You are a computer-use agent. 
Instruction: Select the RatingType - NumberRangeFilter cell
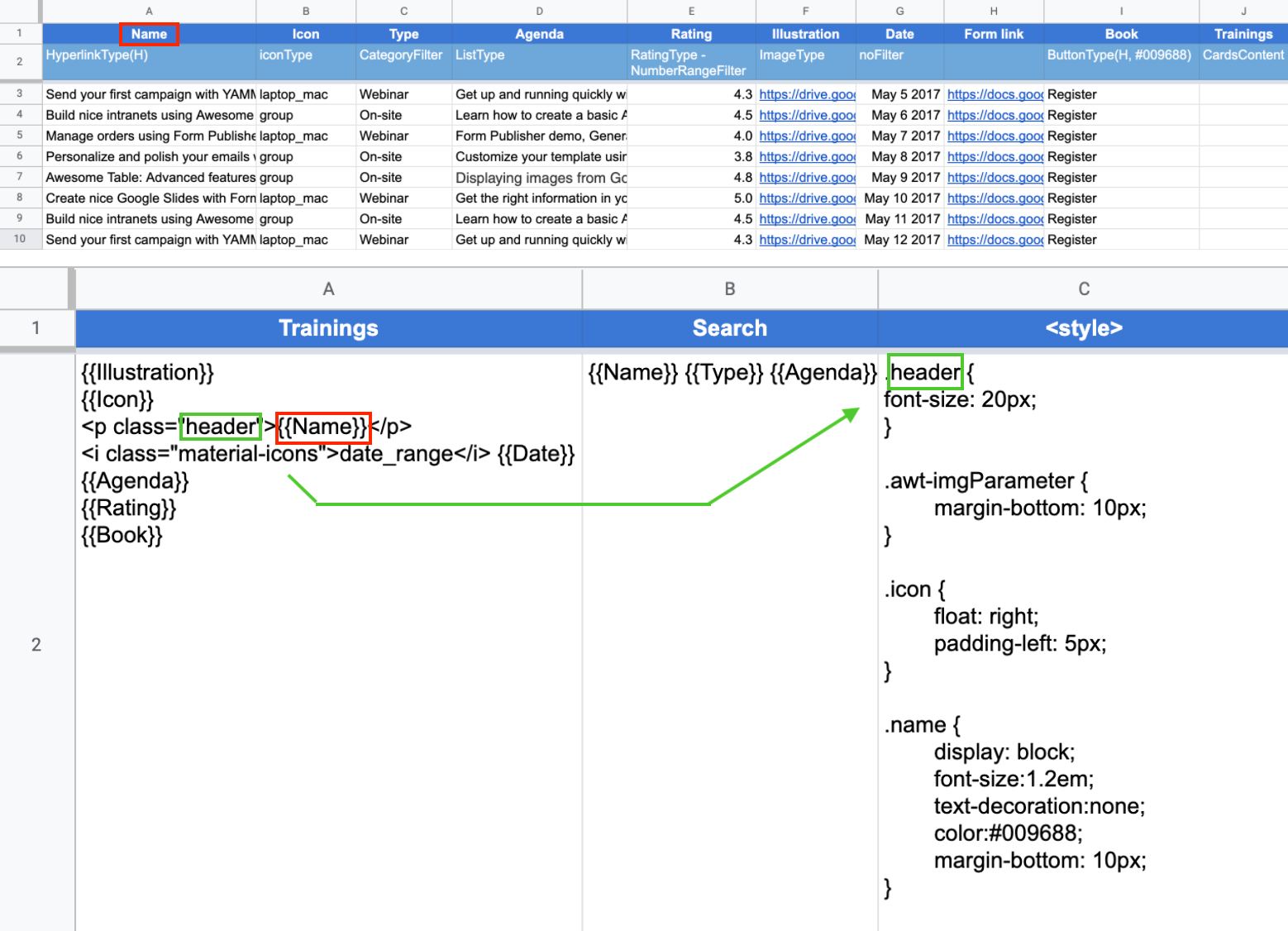click(x=692, y=62)
